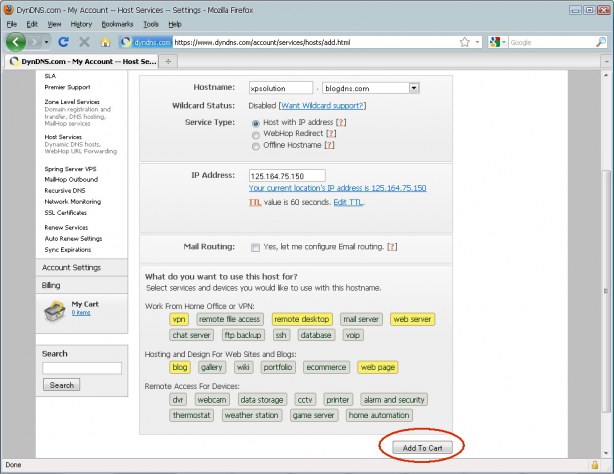Click into the IP Address field
Screen dimensions: 614x474
pyautogui.click(x=287, y=176)
